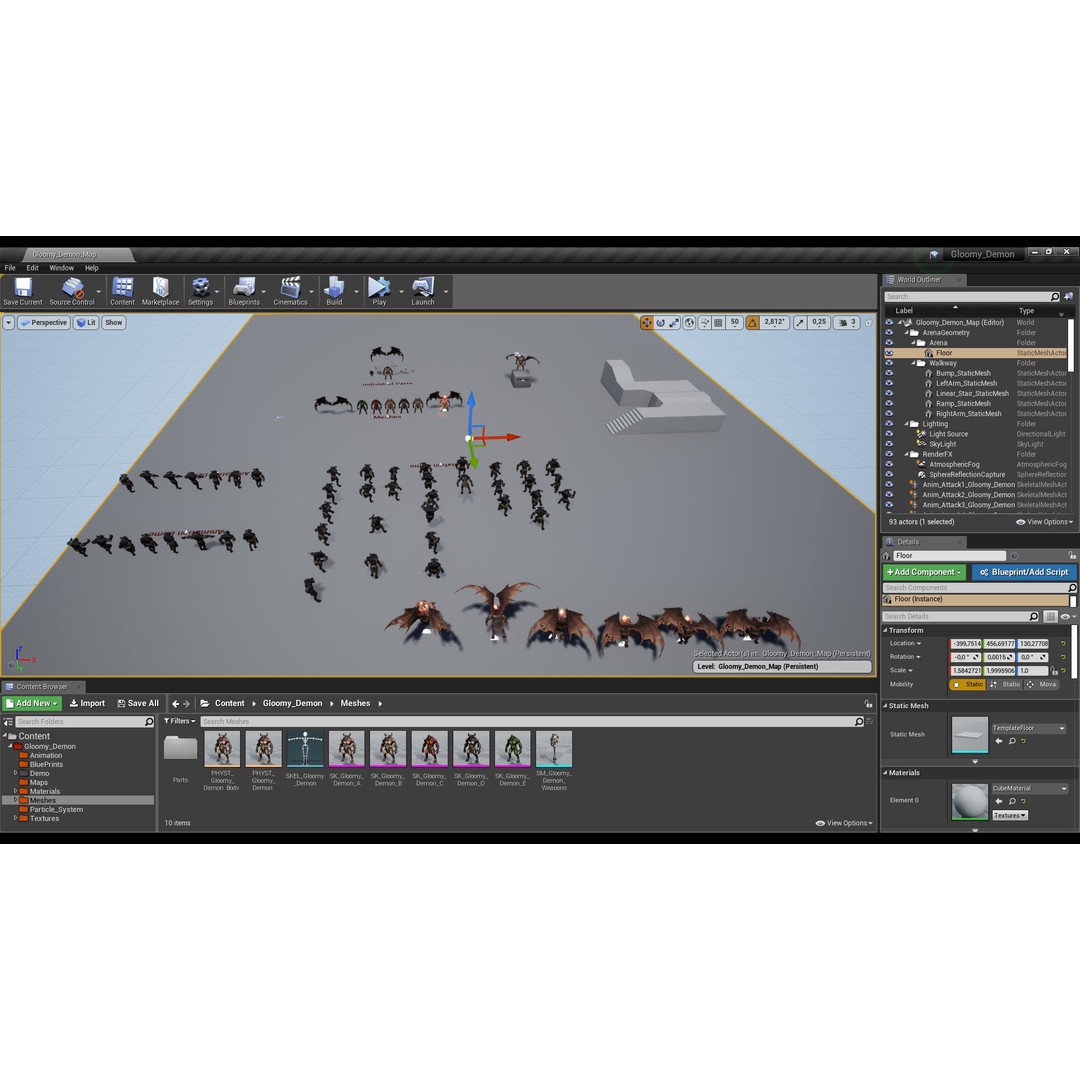Open editor Settings from the toolbar
Image resolution: width=1080 pixels, height=1080 pixels.
(200, 291)
